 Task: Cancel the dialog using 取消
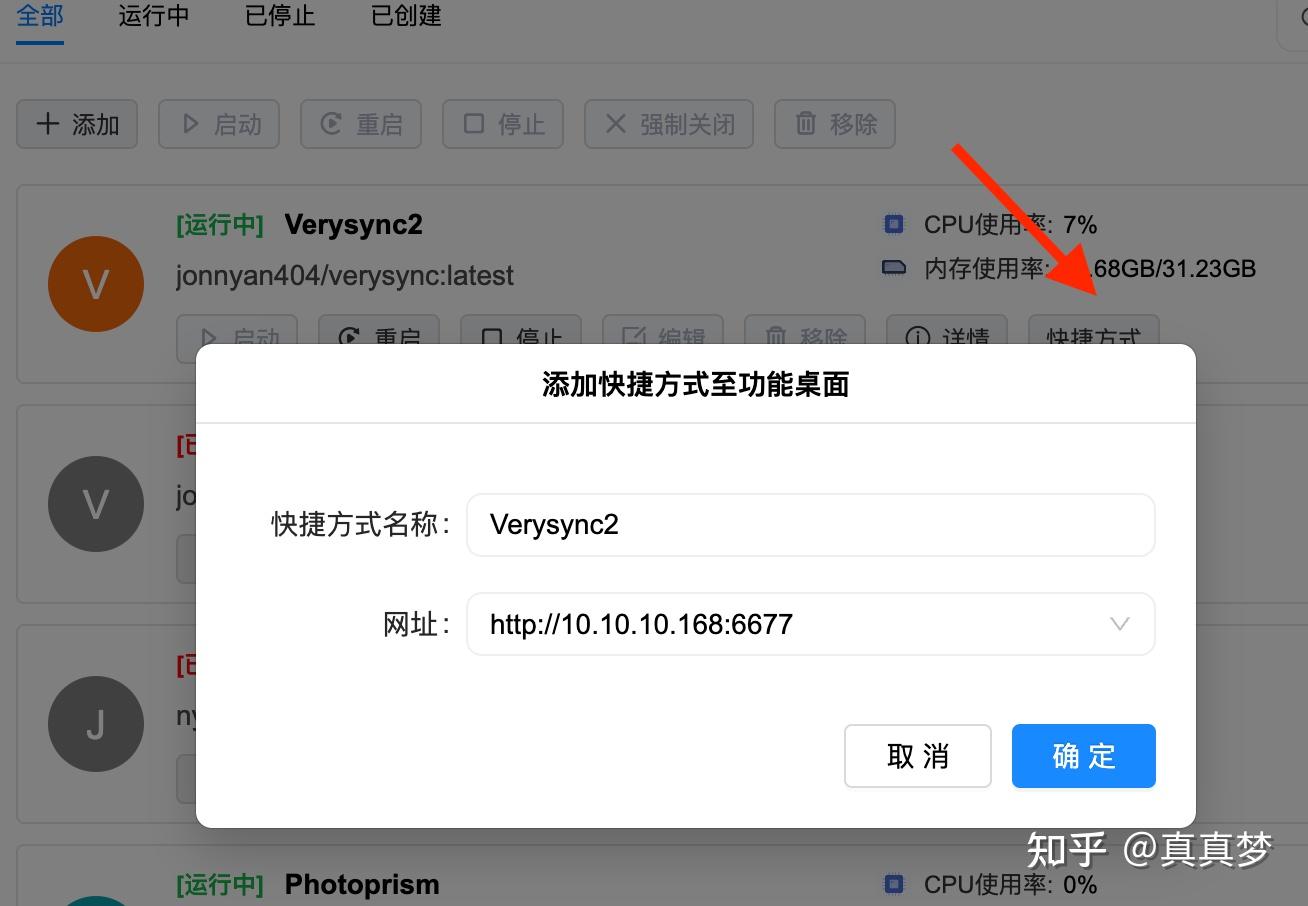pos(917,756)
